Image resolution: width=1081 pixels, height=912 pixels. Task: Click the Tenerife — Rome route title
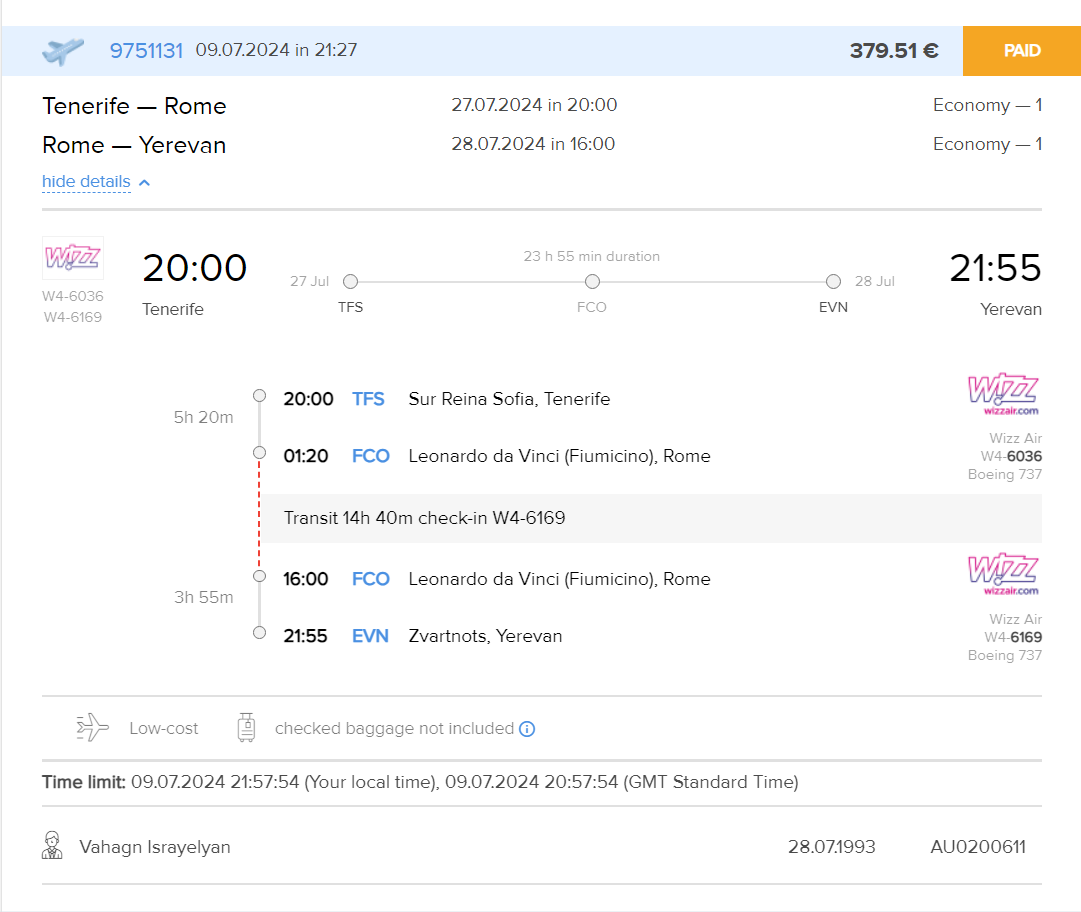coord(134,106)
